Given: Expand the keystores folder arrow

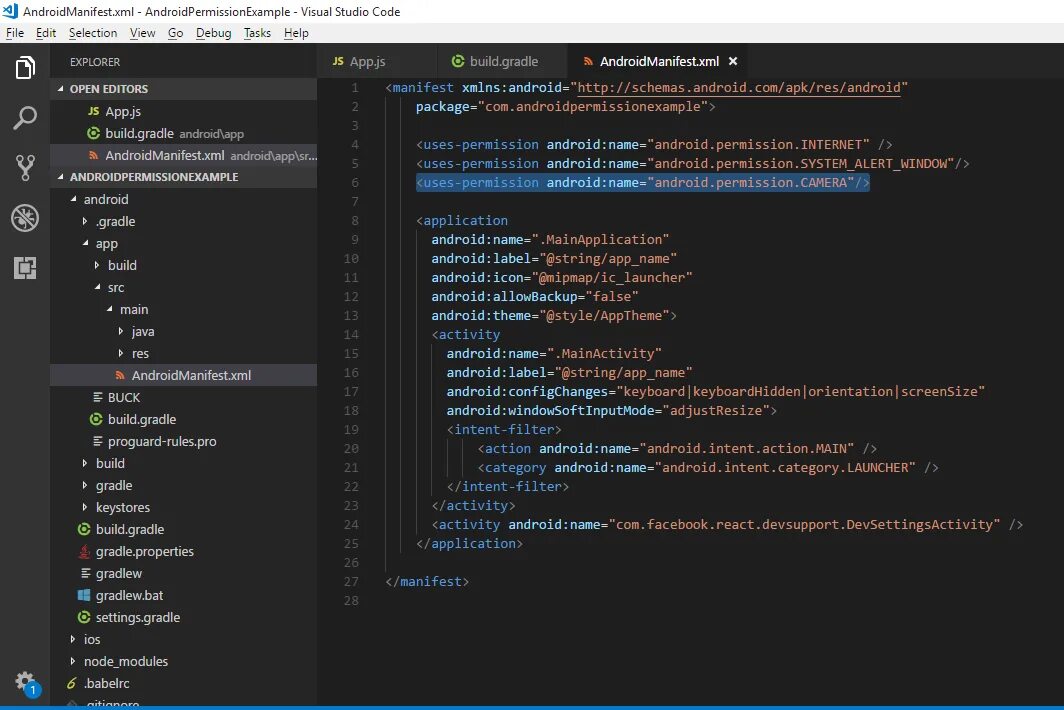Looking at the screenshot, I should coord(85,507).
